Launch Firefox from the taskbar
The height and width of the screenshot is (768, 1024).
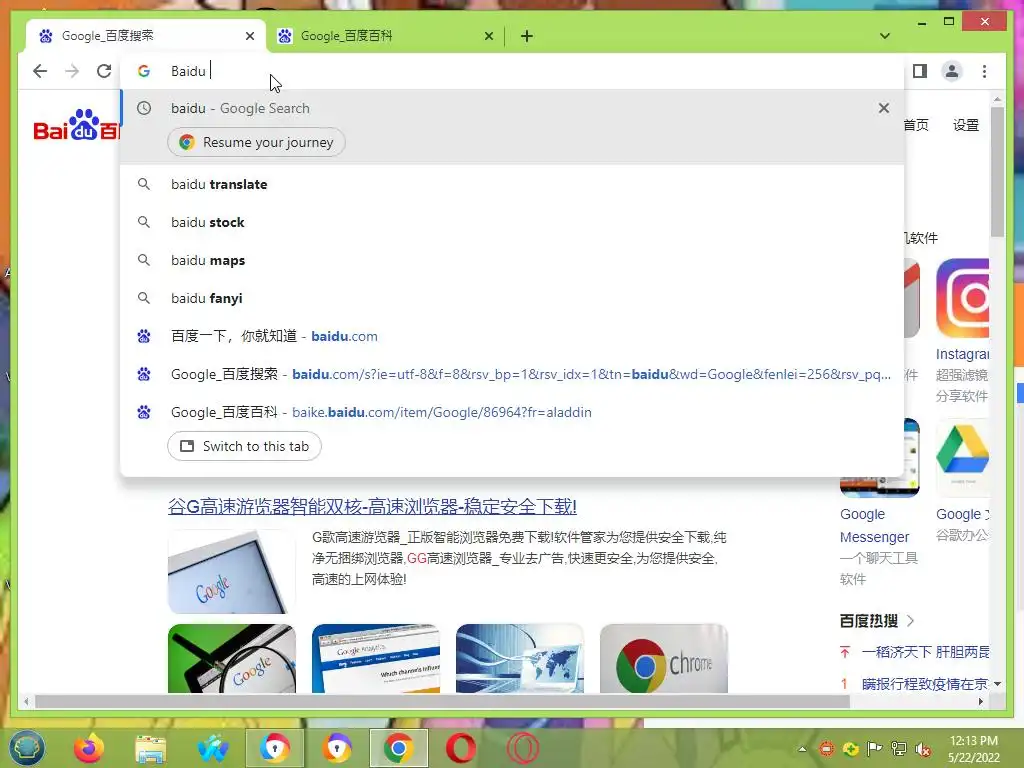coord(89,748)
